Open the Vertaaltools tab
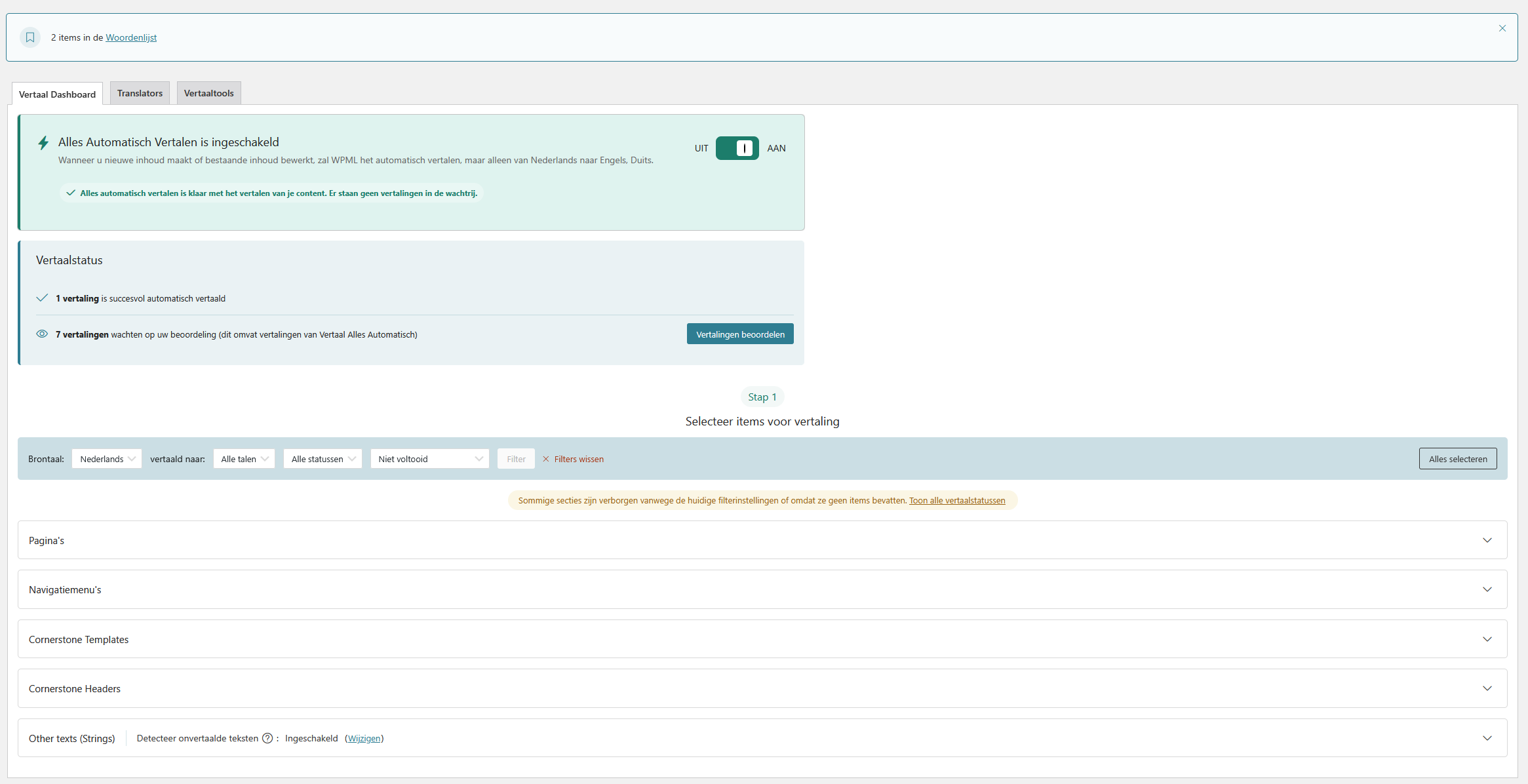1528x784 pixels. [x=208, y=93]
